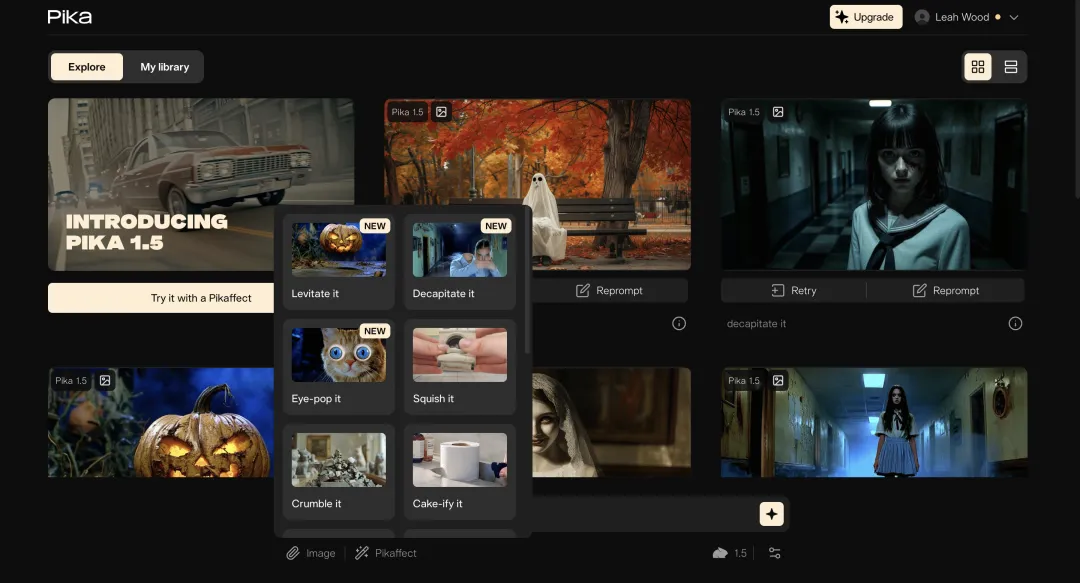Choose the Squish it effect
This screenshot has width=1080, height=583.
point(459,367)
